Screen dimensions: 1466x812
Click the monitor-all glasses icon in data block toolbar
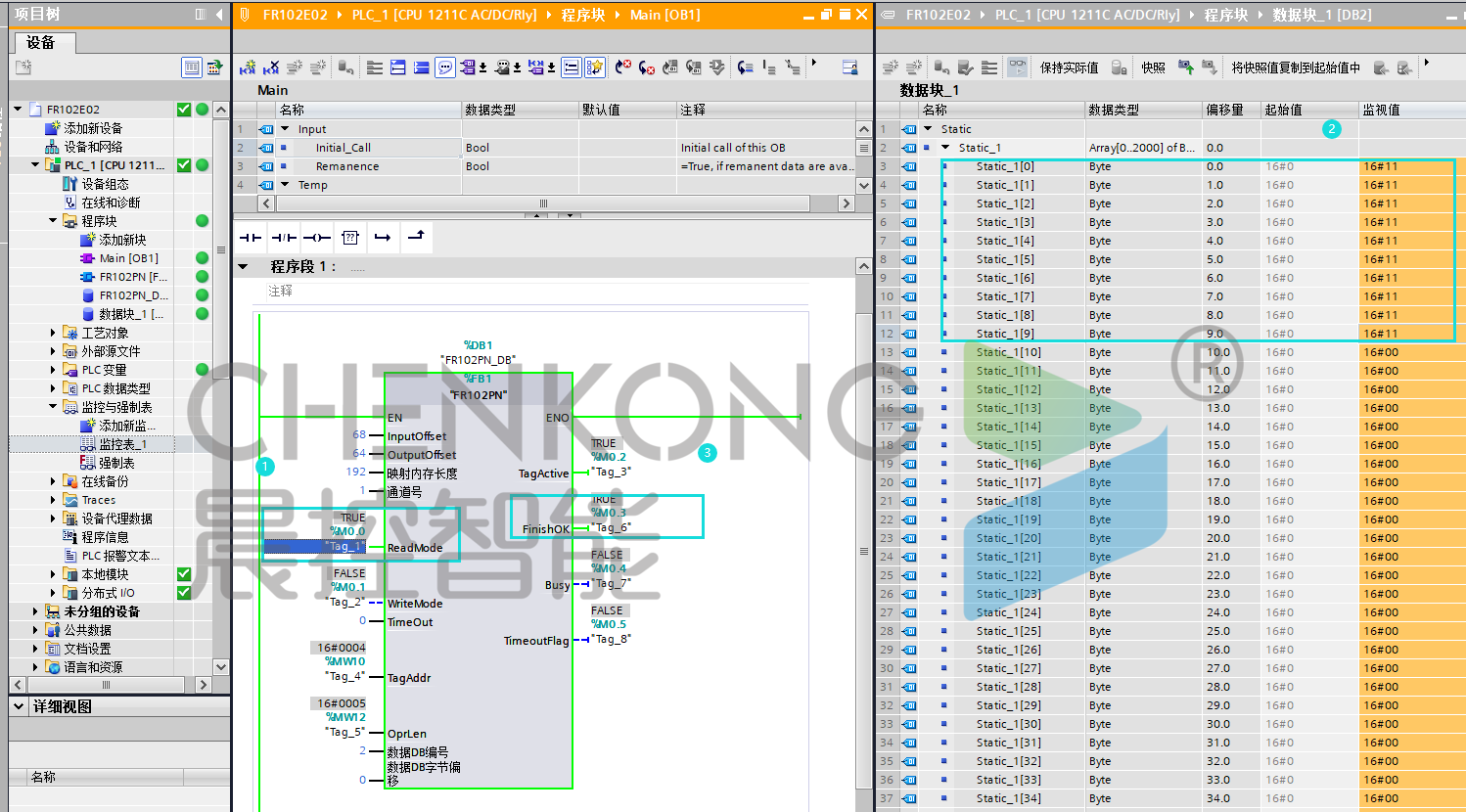pos(1018,68)
